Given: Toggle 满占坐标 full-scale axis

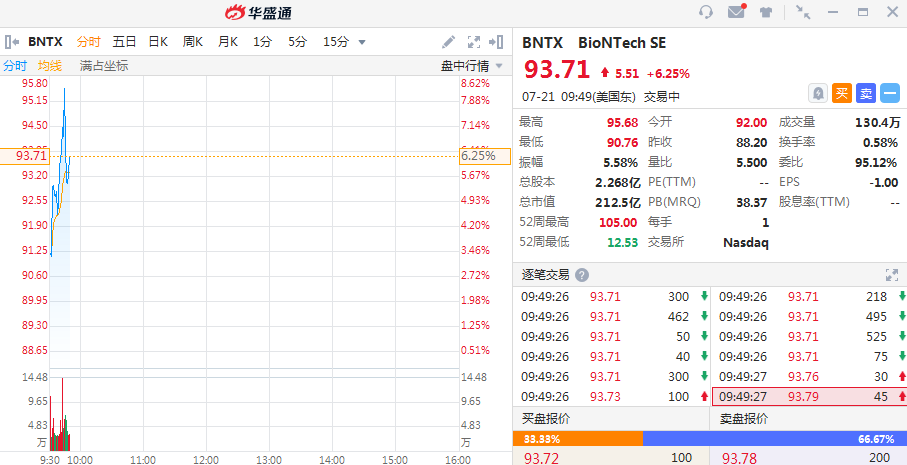Looking at the screenshot, I should pyautogui.click(x=104, y=66).
